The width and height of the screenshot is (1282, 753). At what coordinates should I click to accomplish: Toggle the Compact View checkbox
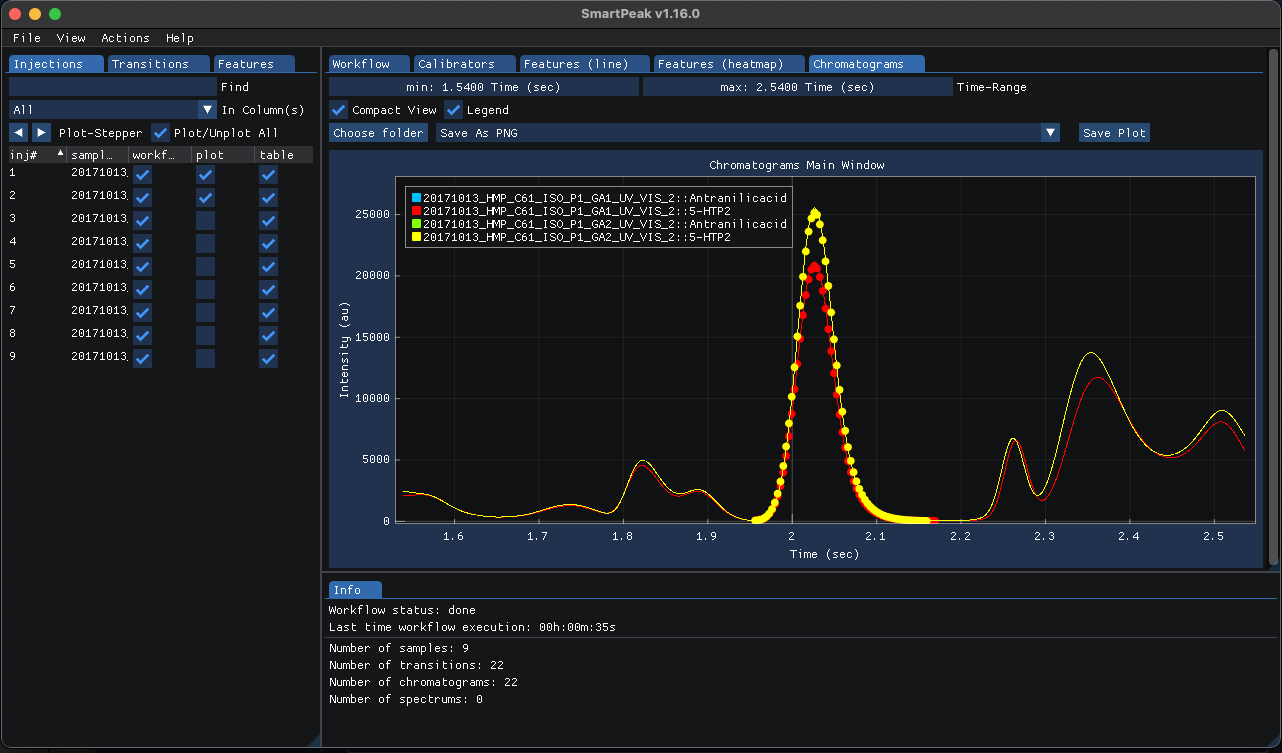tap(339, 110)
